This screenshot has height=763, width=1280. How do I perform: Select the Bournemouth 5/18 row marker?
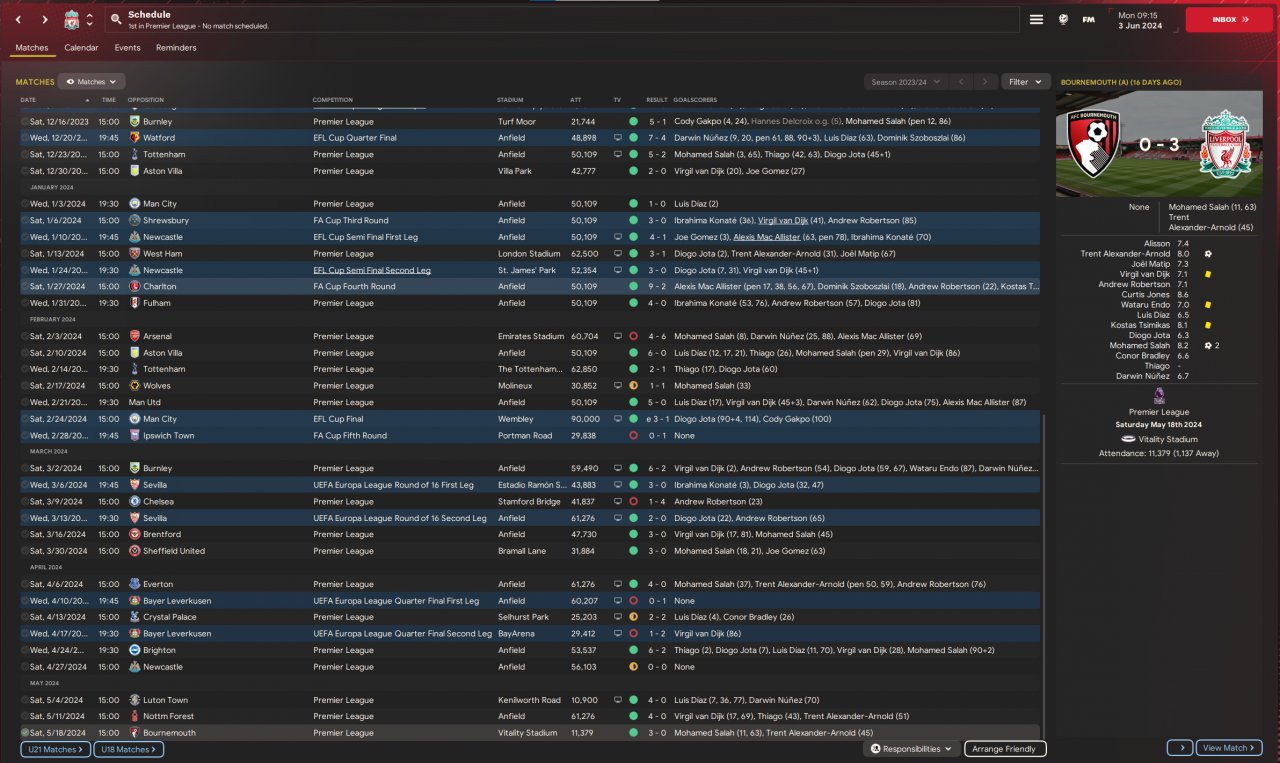pyautogui.click(x=25, y=733)
